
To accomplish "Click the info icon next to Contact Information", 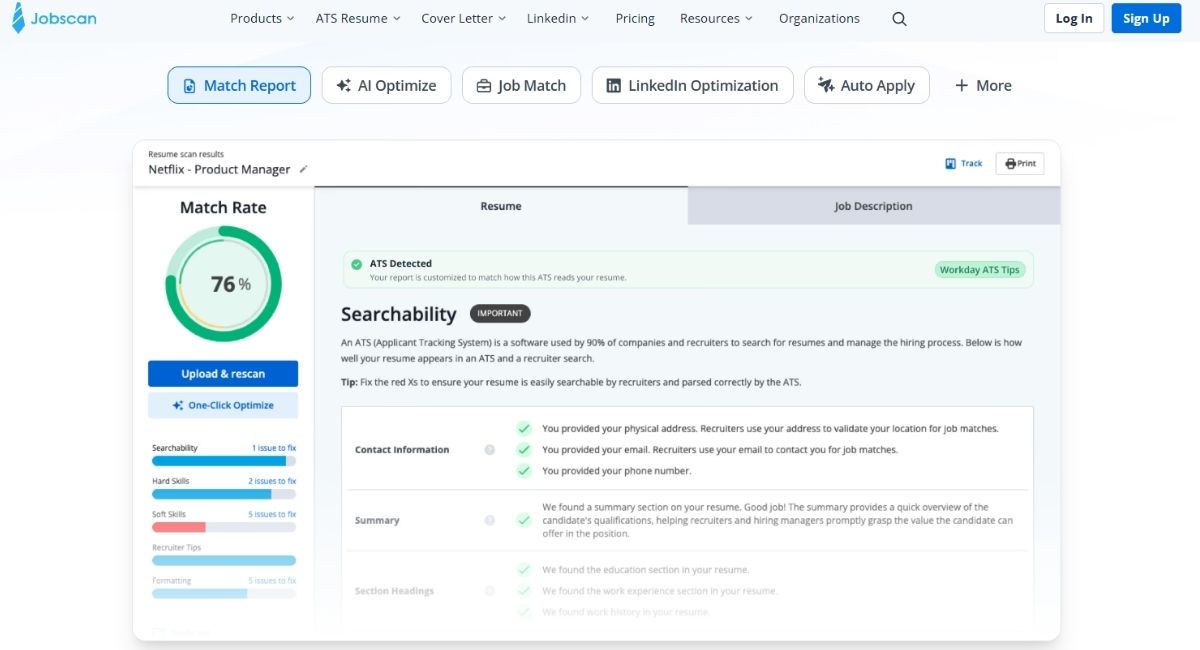I will 490,450.
